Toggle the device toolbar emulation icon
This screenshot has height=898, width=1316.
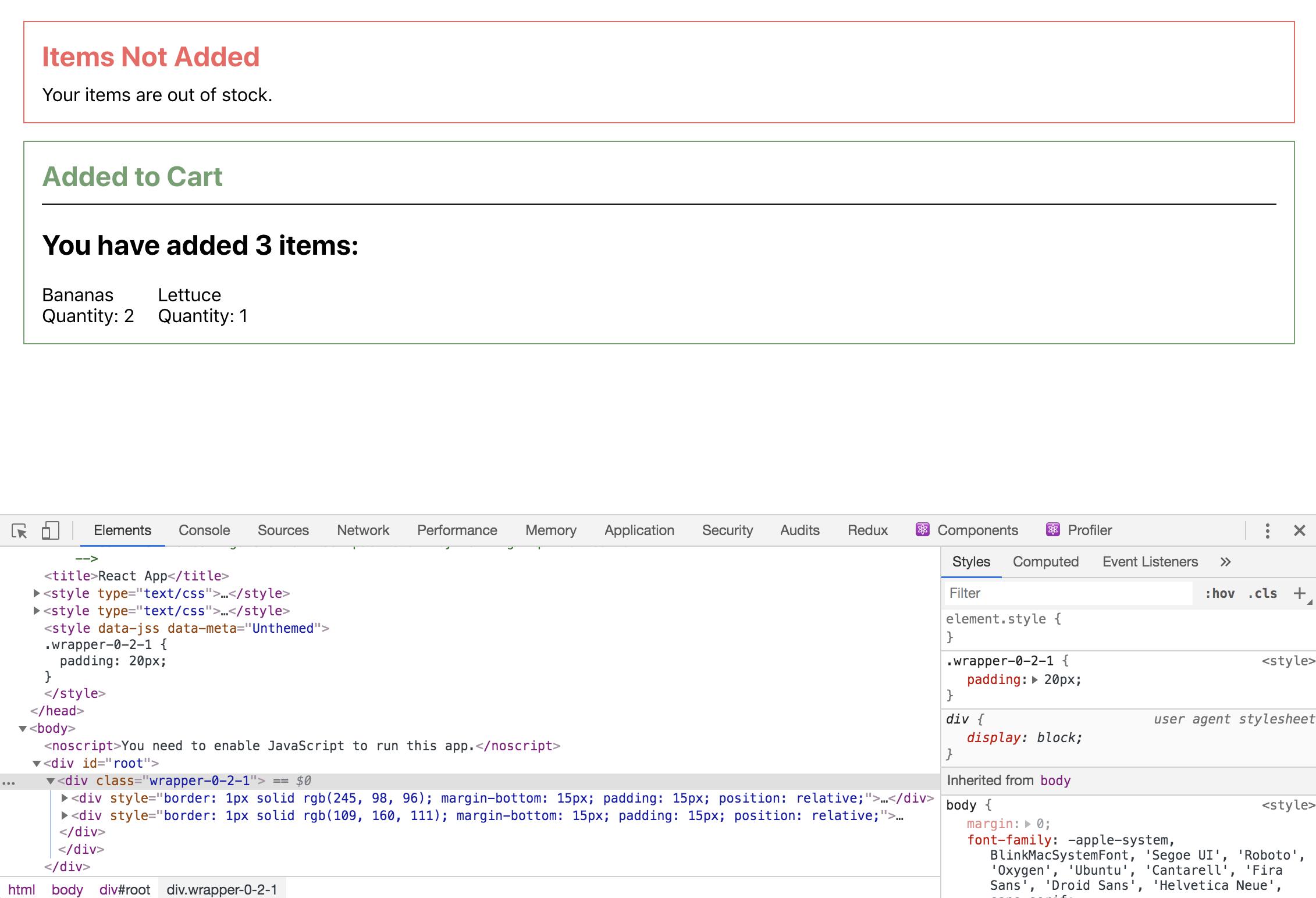click(x=51, y=530)
